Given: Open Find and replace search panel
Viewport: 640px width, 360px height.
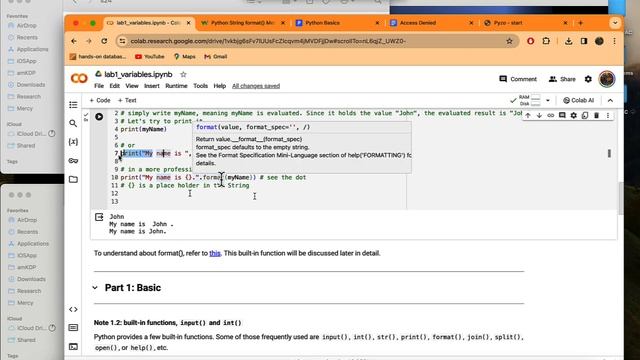Looking at the screenshot, I should click(73, 123).
